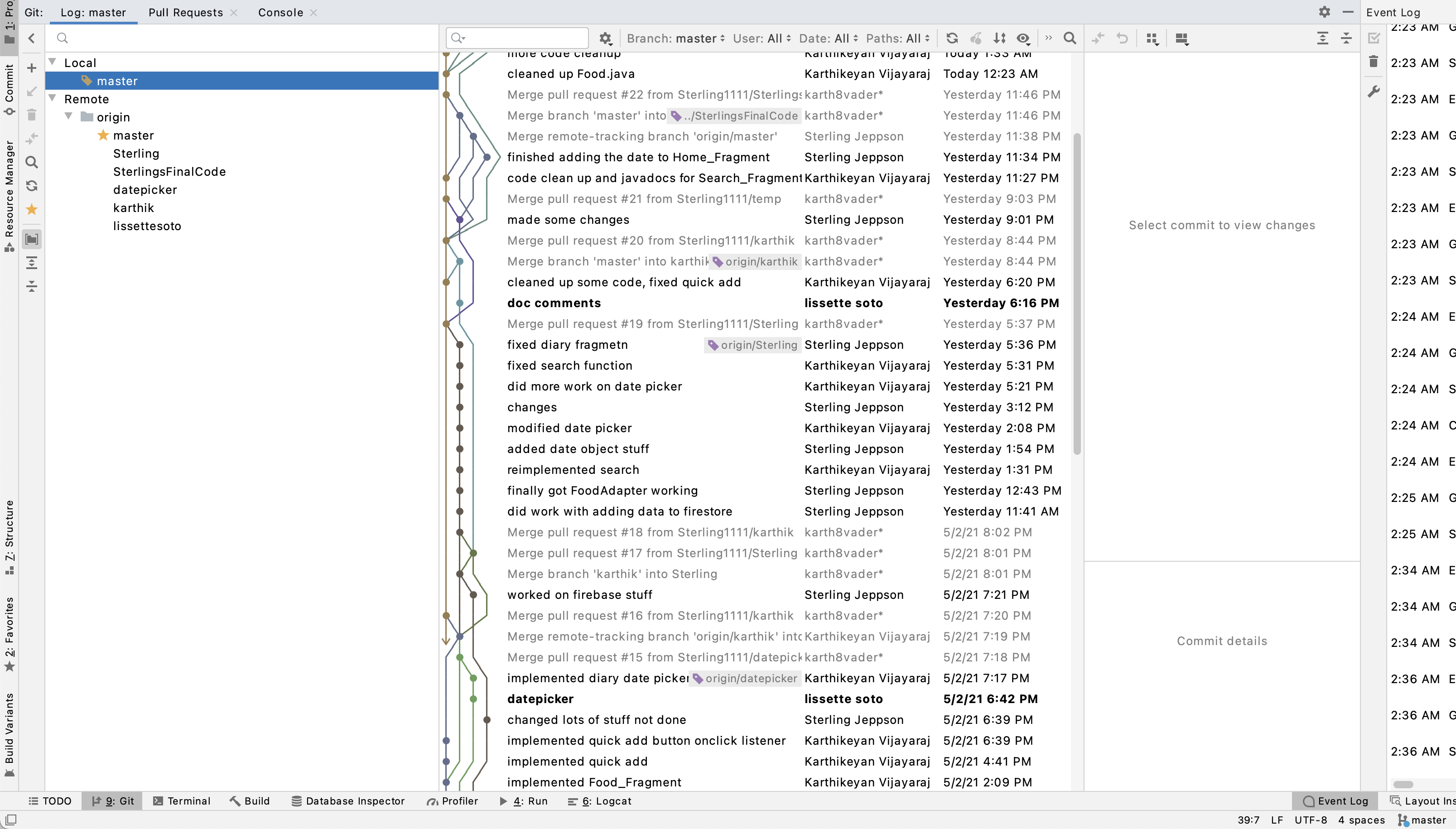Click the cherry-pick icon in log toolbar
This screenshot has height=829, width=1456.
tap(976, 38)
